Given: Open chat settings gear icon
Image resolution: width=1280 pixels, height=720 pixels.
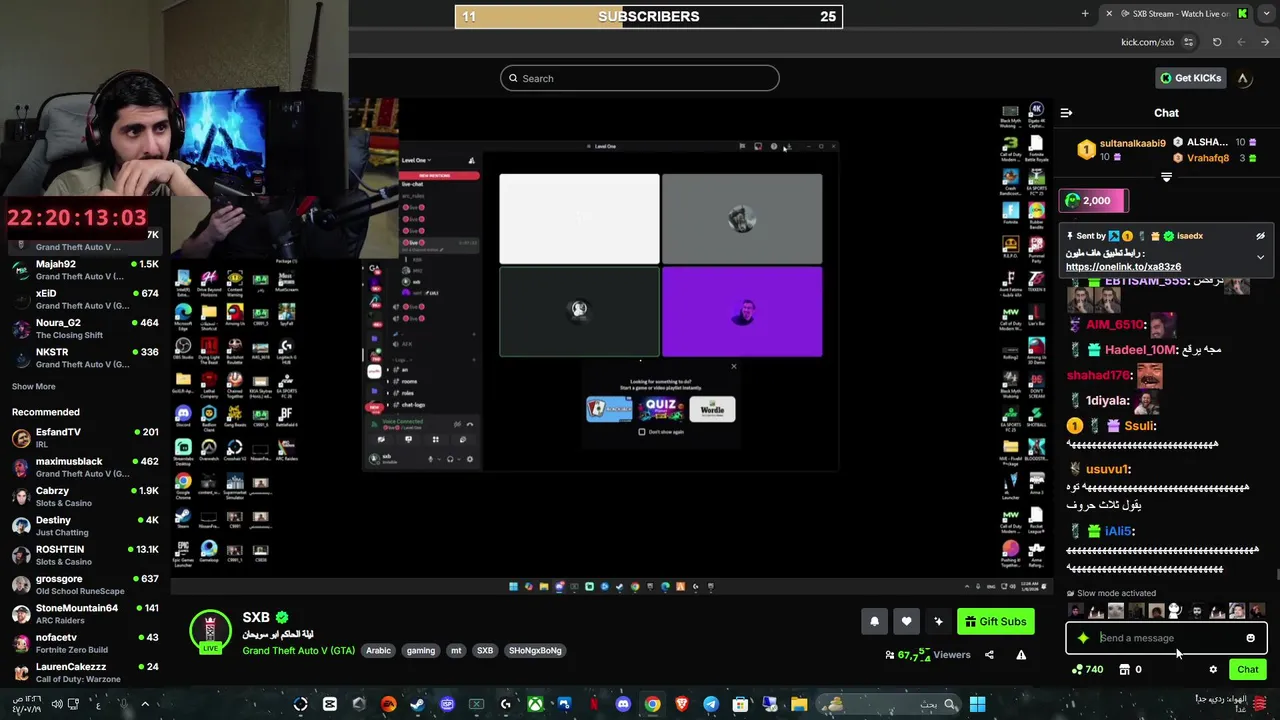Looking at the screenshot, I should coord(1213,670).
